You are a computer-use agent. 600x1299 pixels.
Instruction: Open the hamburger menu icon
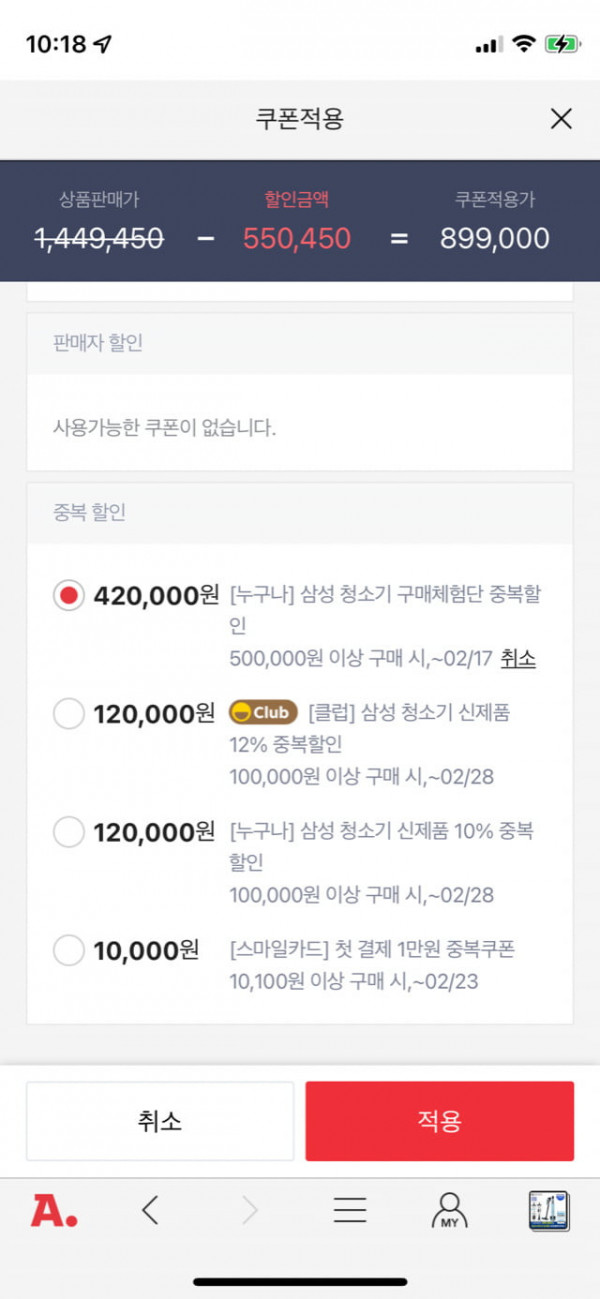pyautogui.click(x=350, y=1210)
